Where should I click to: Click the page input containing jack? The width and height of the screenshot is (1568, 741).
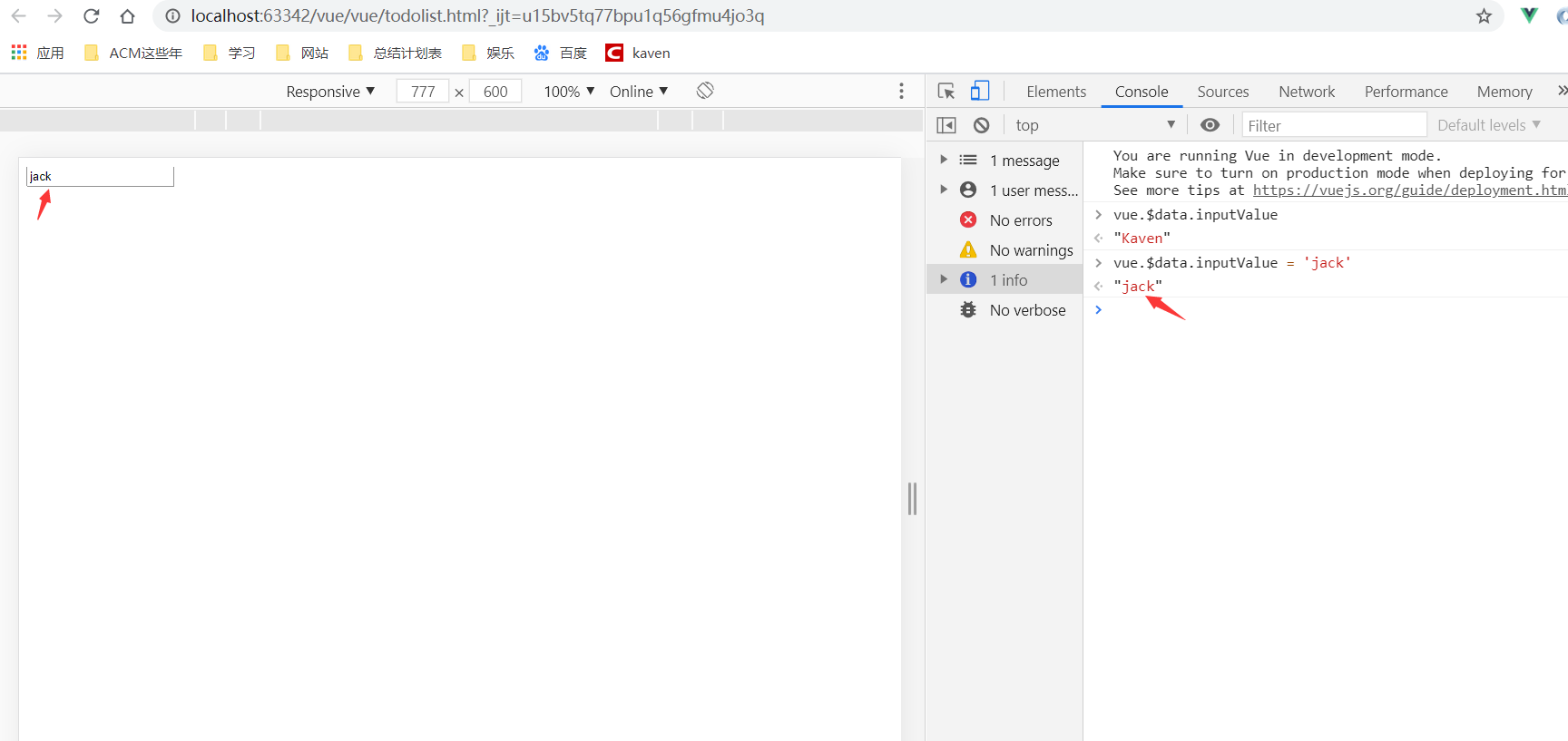[x=100, y=176]
